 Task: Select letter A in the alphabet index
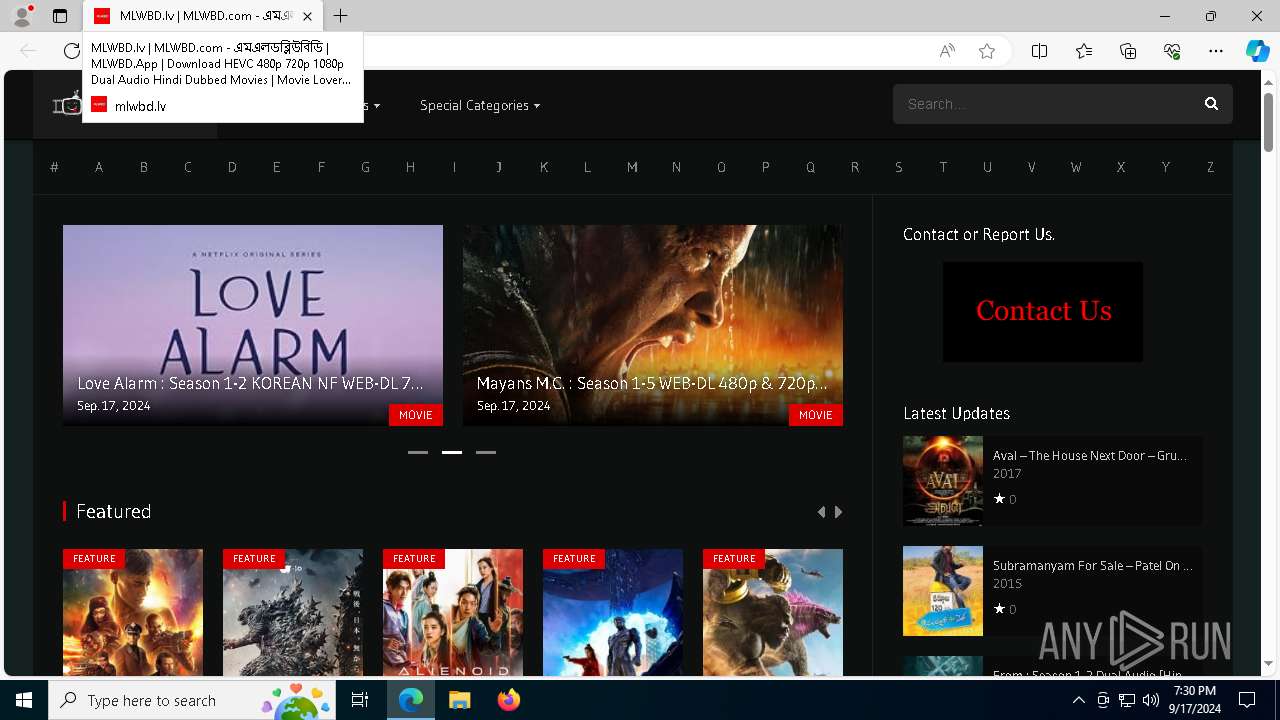(99, 167)
